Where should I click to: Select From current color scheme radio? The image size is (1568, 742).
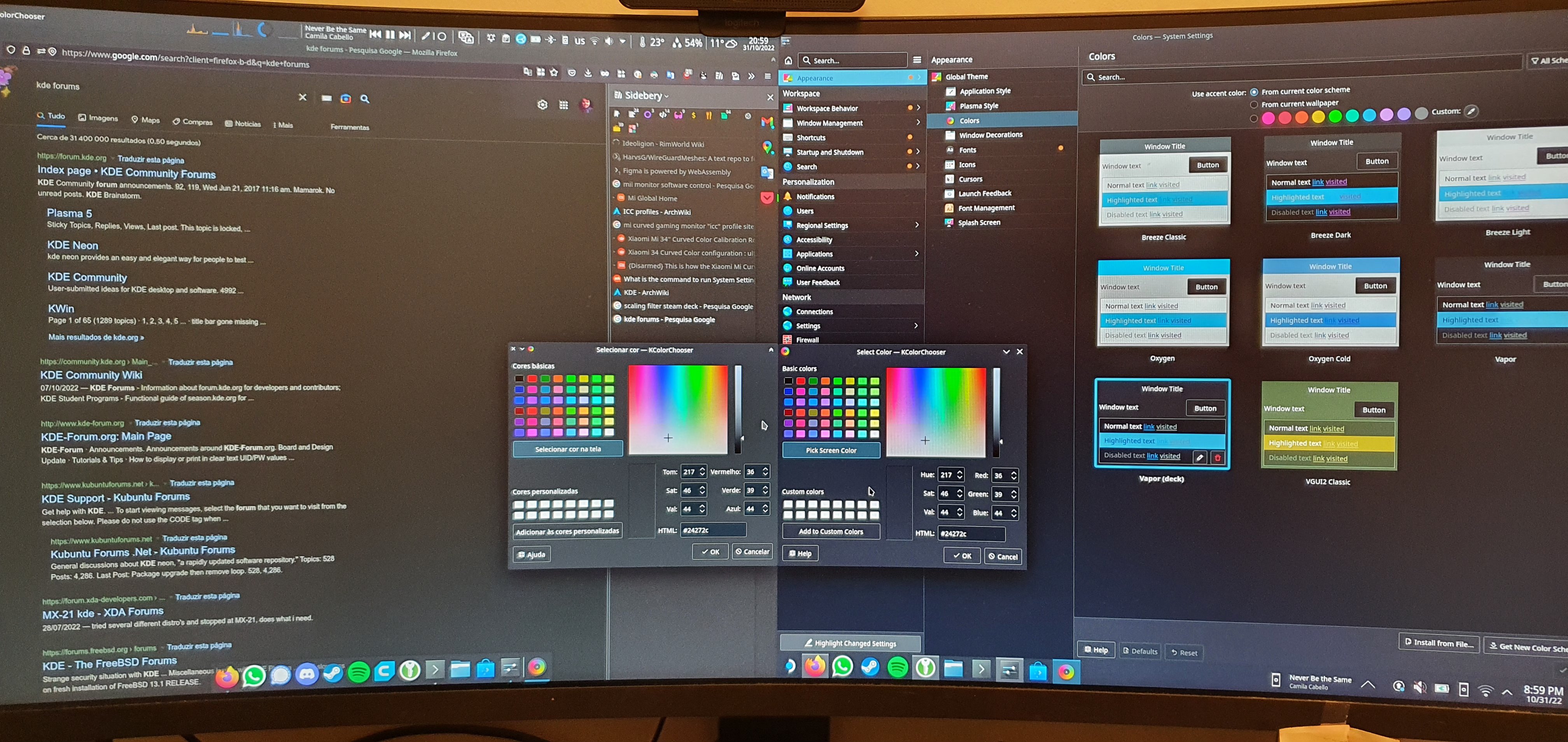click(x=1254, y=93)
